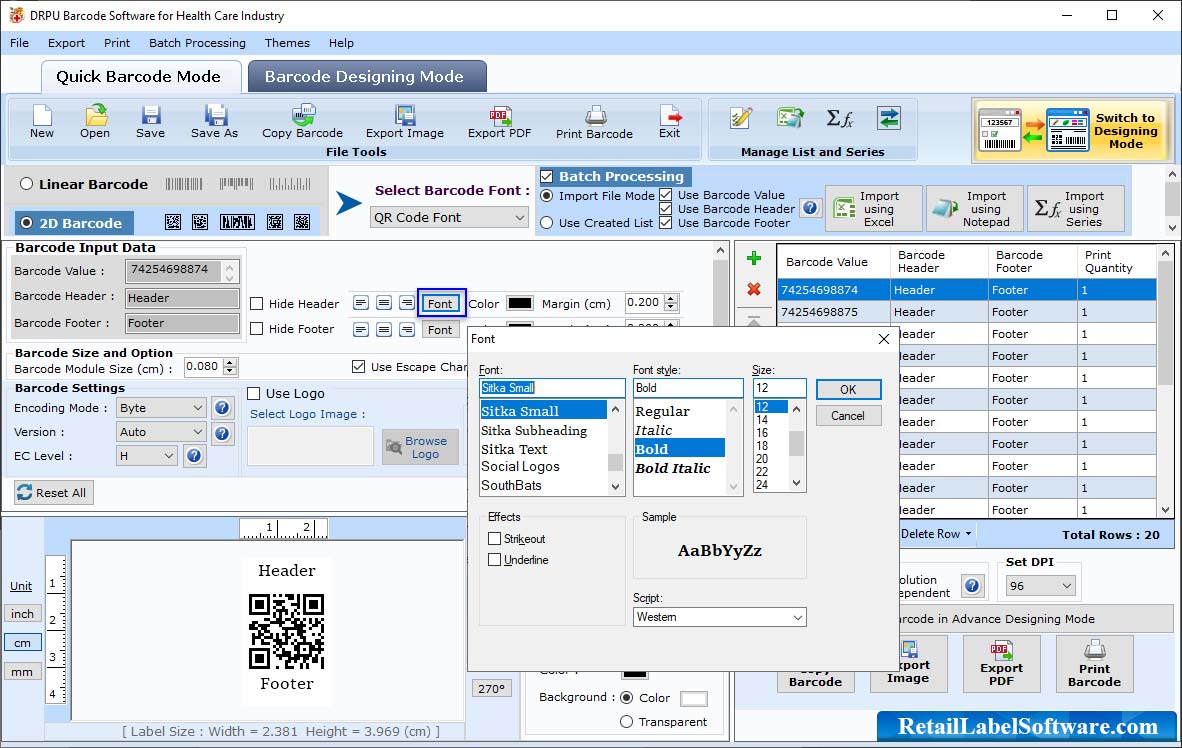The height and width of the screenshot is (748, 1182).
Task: Add a row with green plus icon
Action: click(754, 259)
